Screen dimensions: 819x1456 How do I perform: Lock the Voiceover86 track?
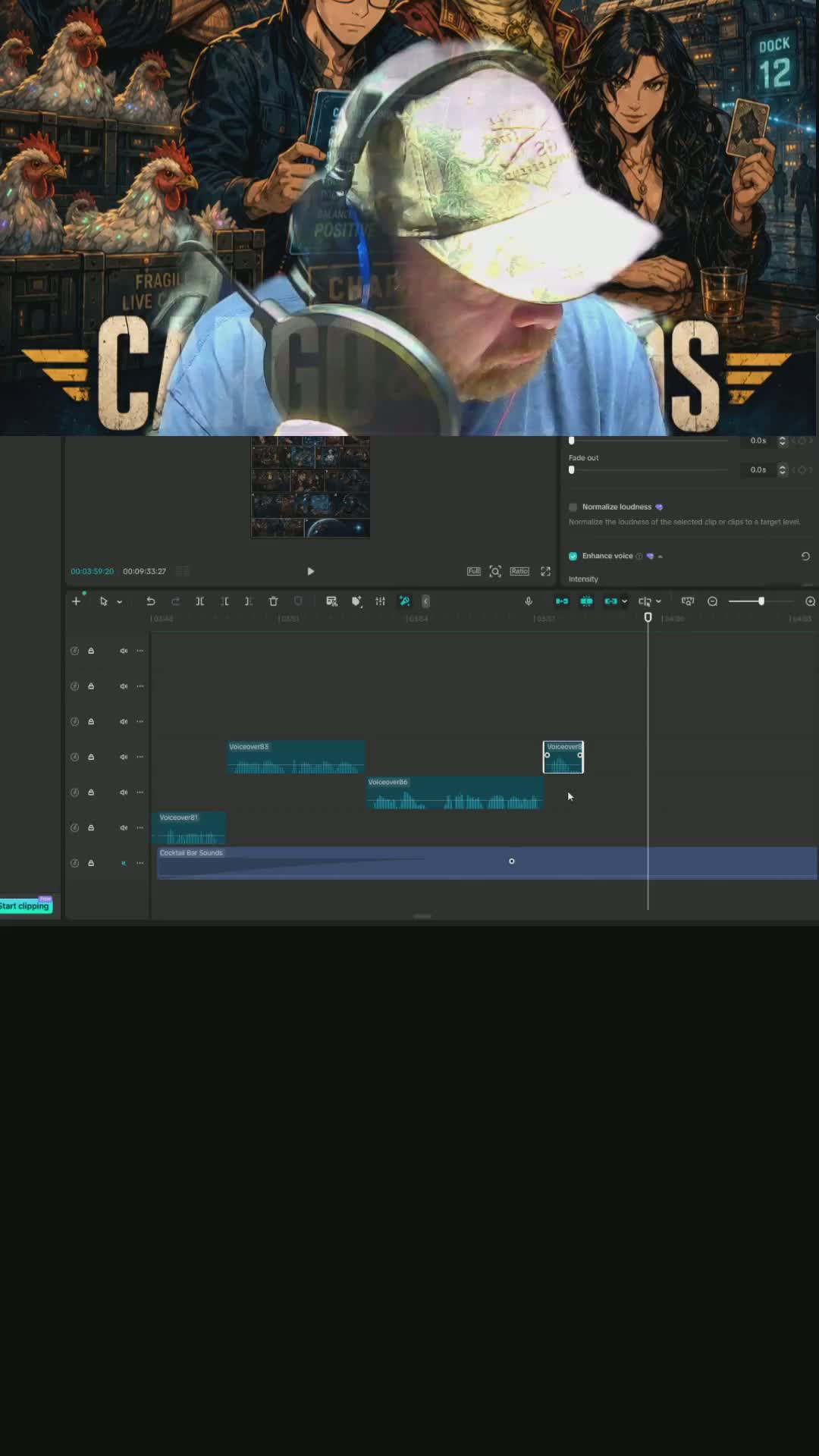(x=91, y=792)
